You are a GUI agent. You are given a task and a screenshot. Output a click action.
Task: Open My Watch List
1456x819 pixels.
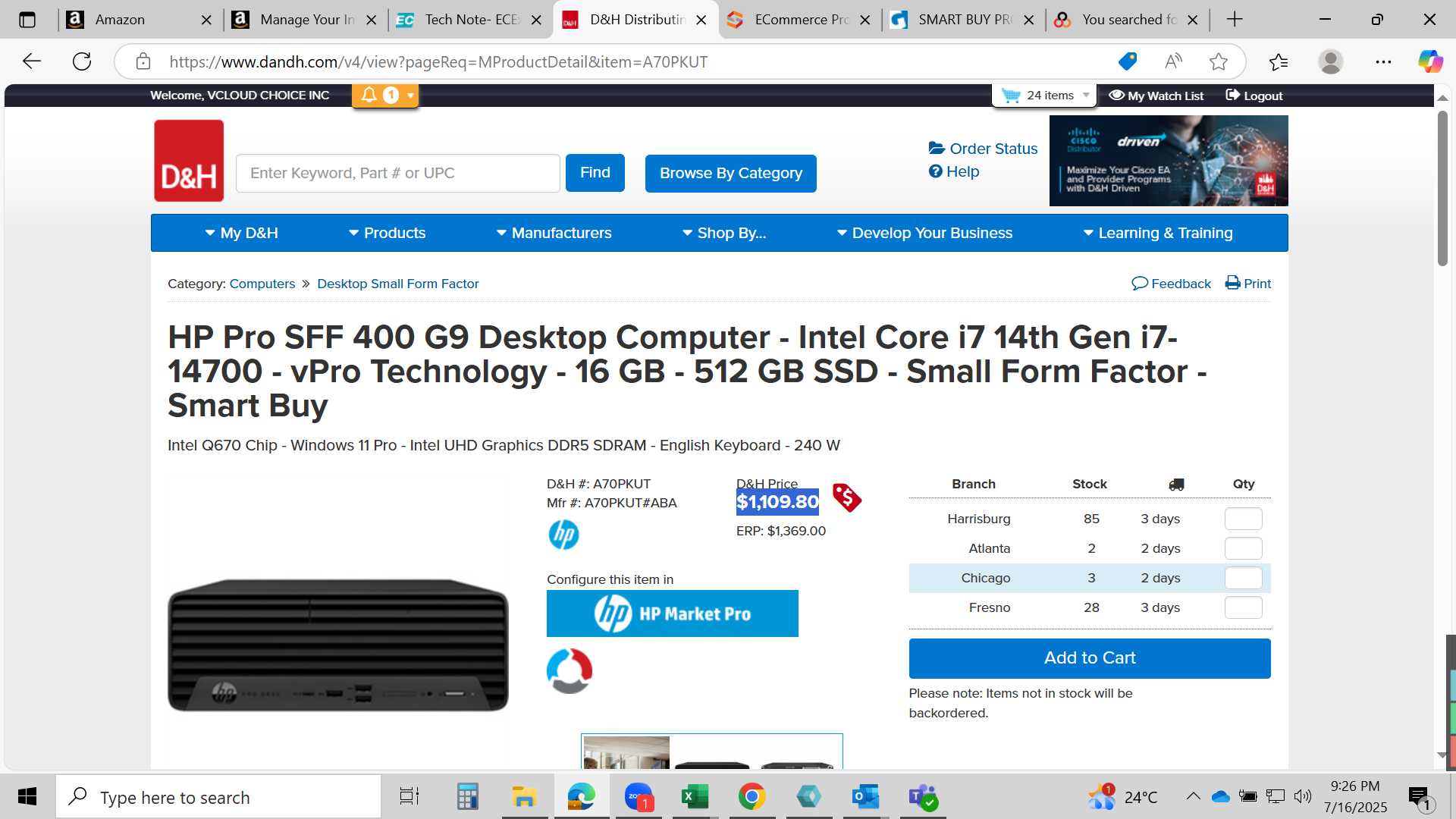point(1156,96)
